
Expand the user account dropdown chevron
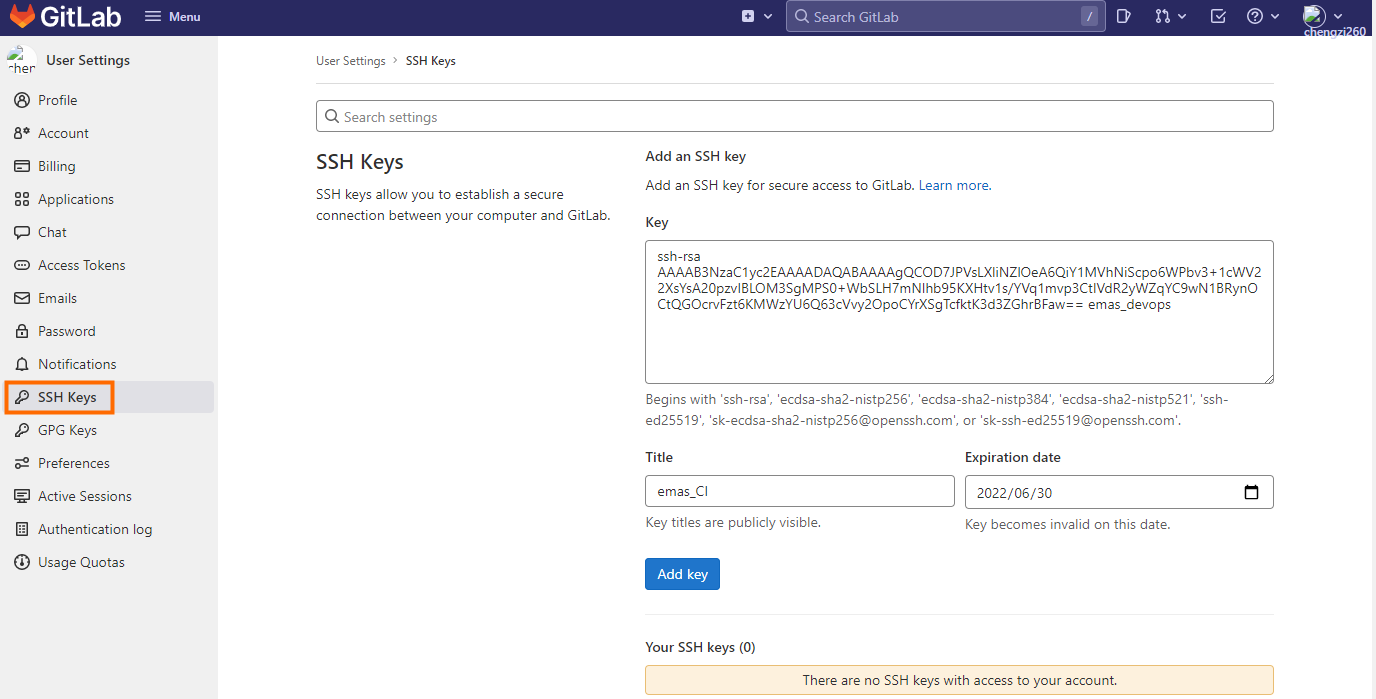point(1338,16)
